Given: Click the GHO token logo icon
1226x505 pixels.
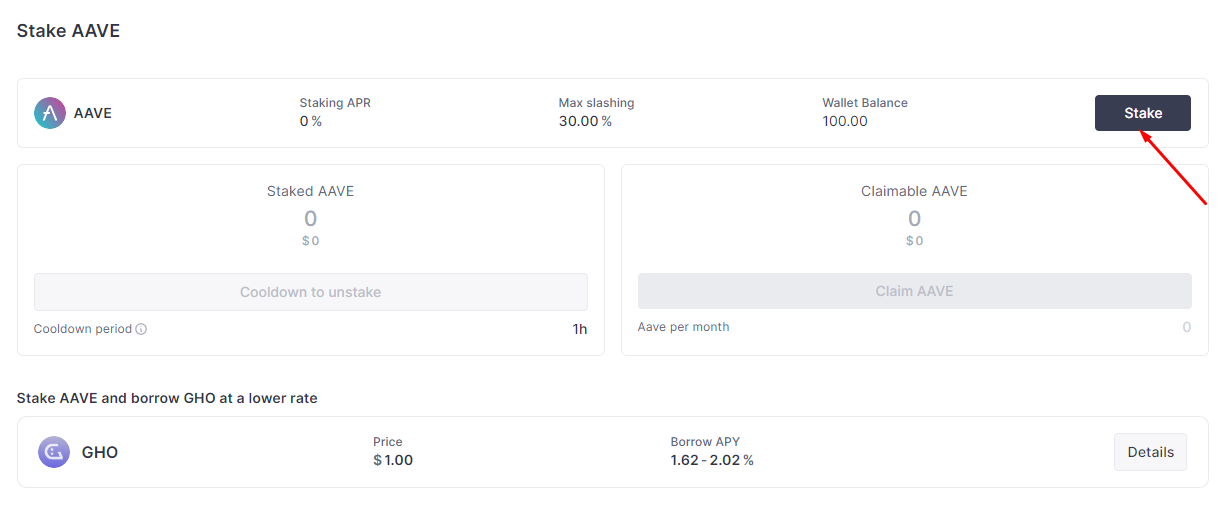Looking at the screenshot, I should point(54,452).
